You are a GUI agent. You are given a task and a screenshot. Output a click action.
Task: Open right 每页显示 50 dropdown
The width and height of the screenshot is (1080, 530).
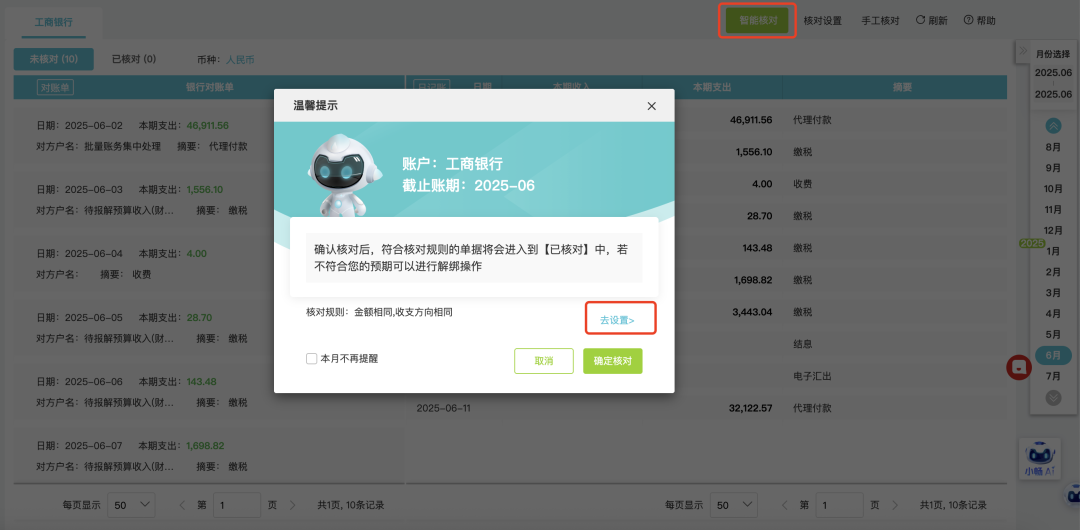[x=734, y=505]
